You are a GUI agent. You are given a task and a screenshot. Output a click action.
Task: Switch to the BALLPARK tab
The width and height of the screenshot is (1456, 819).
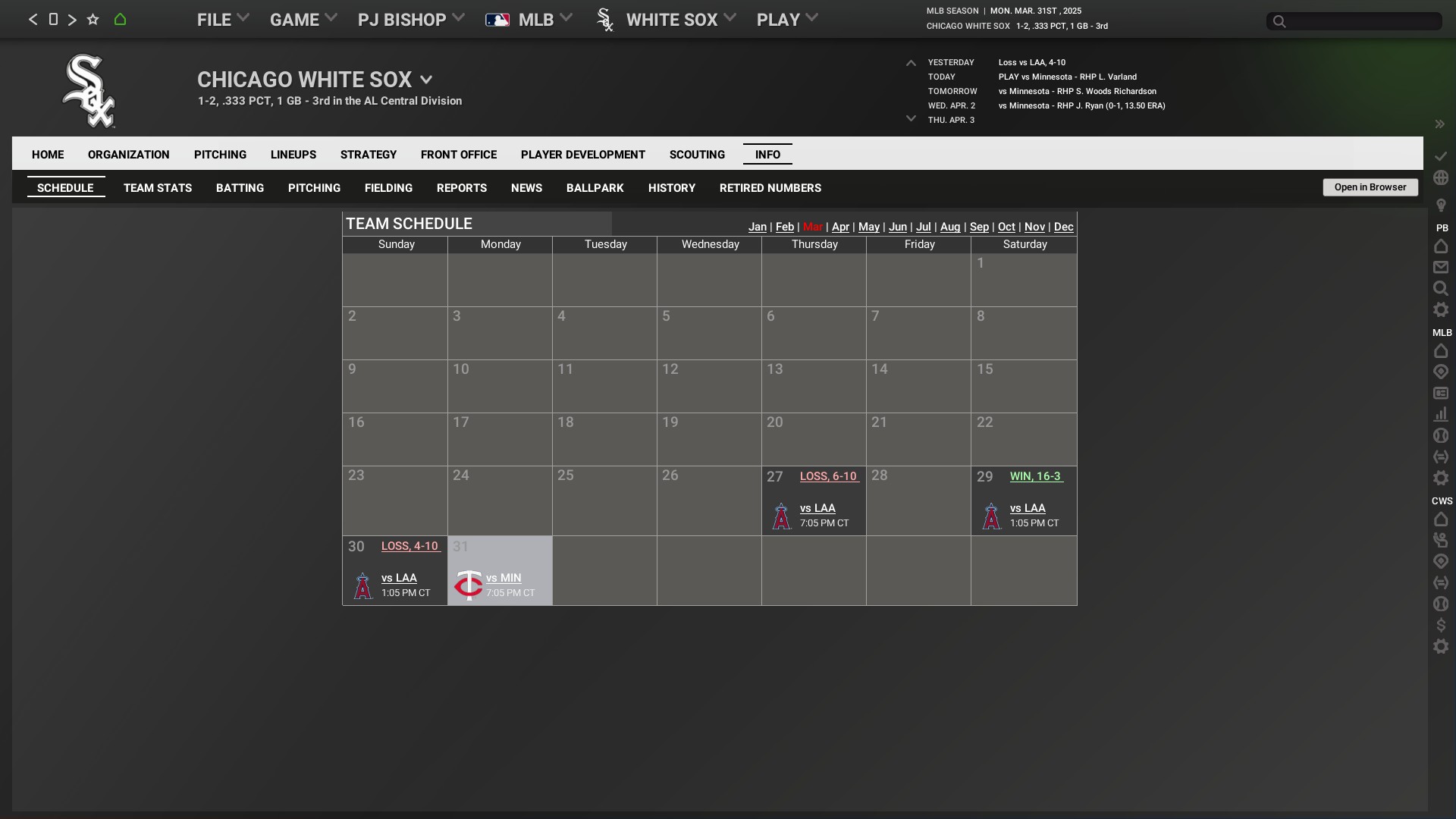[x=595, y=188]
